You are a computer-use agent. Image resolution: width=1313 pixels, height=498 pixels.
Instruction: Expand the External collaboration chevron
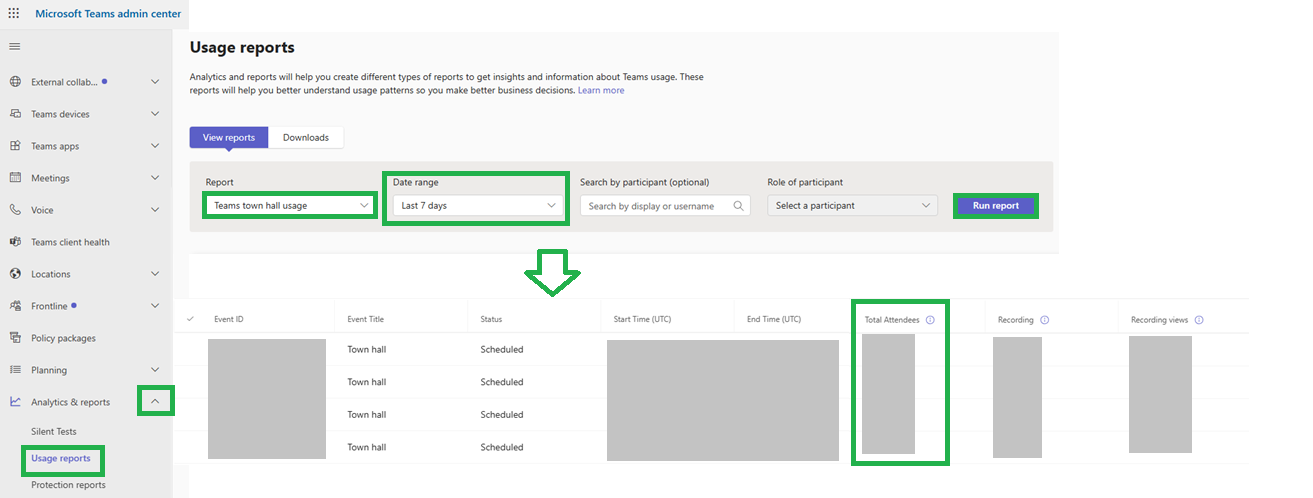coord(155,82)
